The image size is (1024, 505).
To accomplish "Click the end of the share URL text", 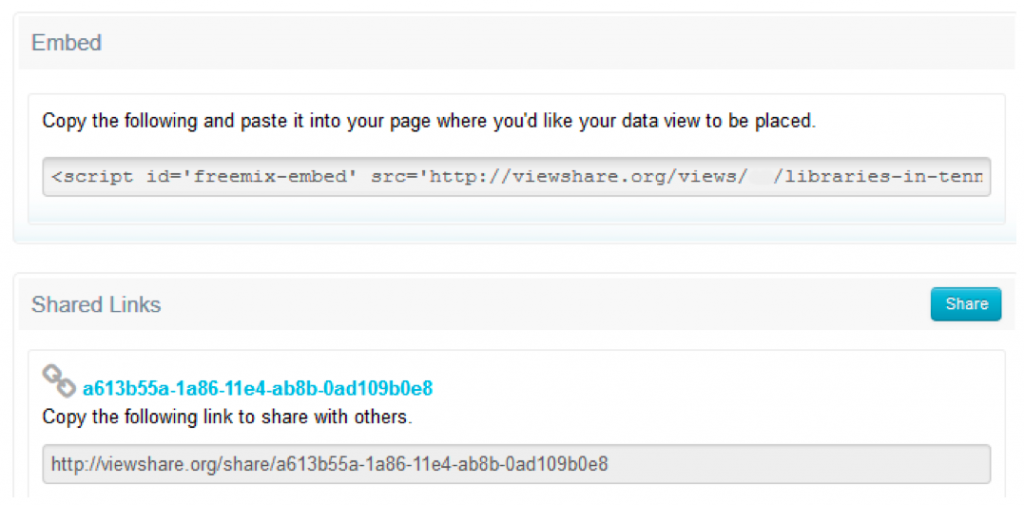I will tap(607, 464).
